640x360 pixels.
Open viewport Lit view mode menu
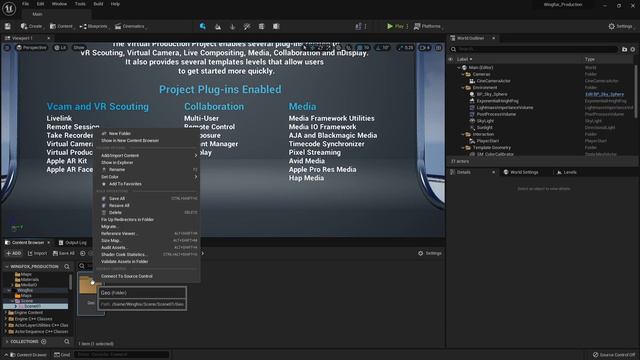pyautogui.click(x=60, y=48)
